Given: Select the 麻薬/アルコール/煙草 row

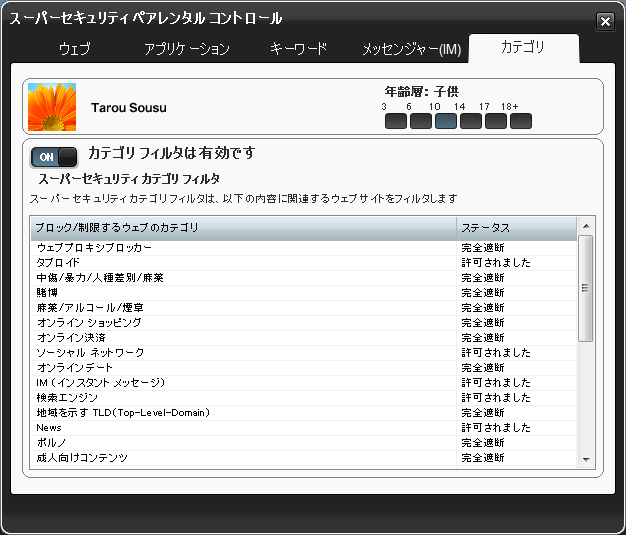Looking at the screenshot, I should pyautogui.click(x=304, y=308).
